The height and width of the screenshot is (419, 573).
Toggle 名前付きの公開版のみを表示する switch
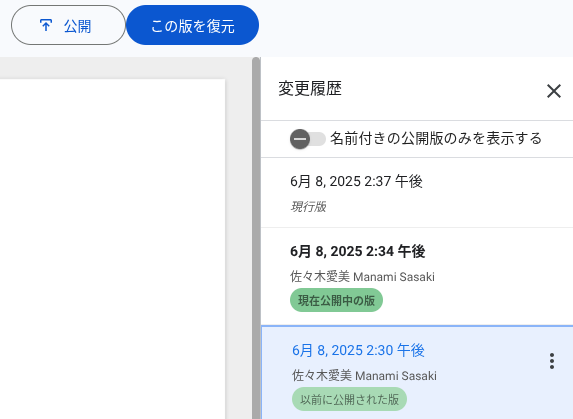308,139
